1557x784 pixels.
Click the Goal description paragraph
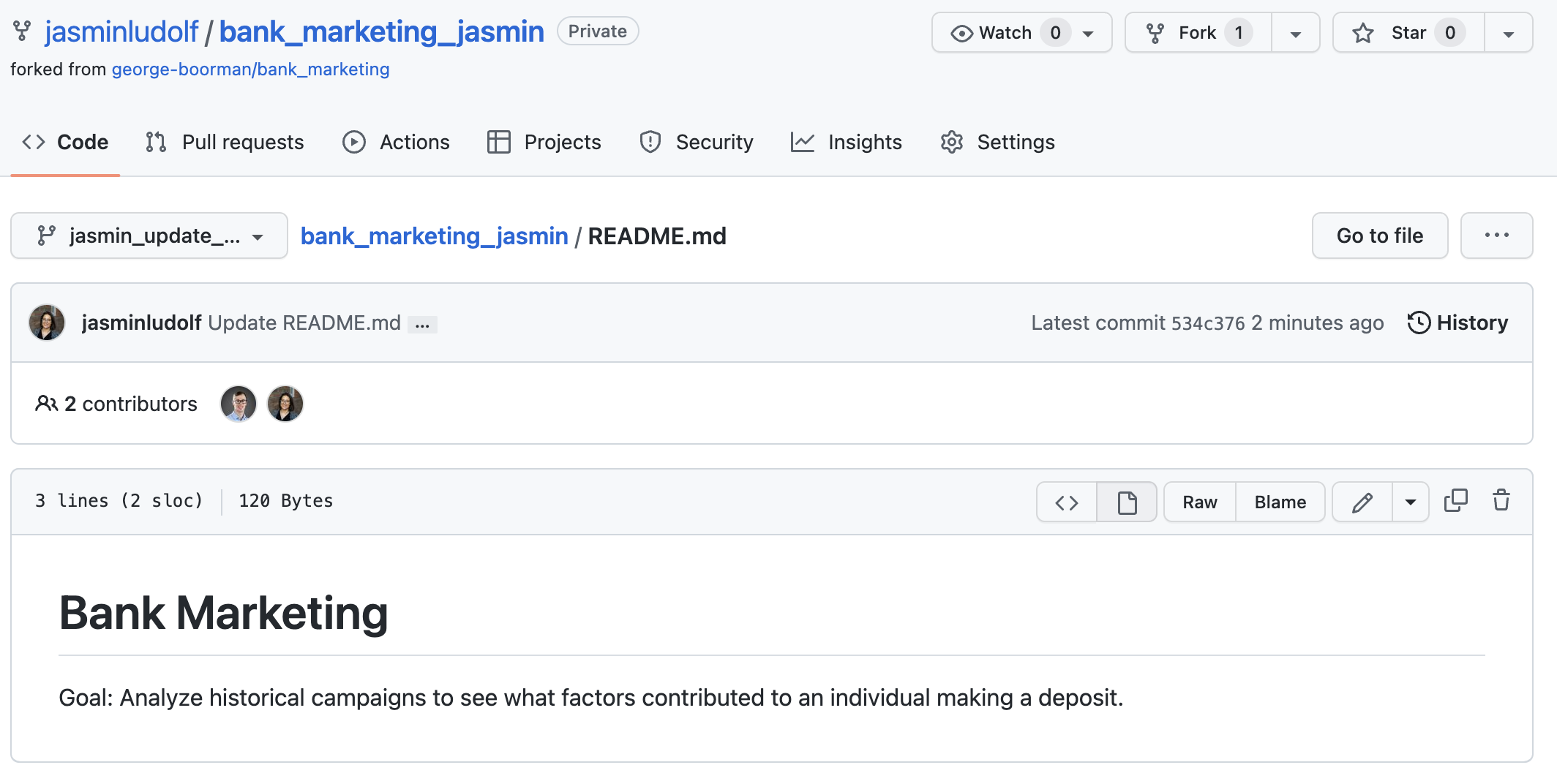590,698
